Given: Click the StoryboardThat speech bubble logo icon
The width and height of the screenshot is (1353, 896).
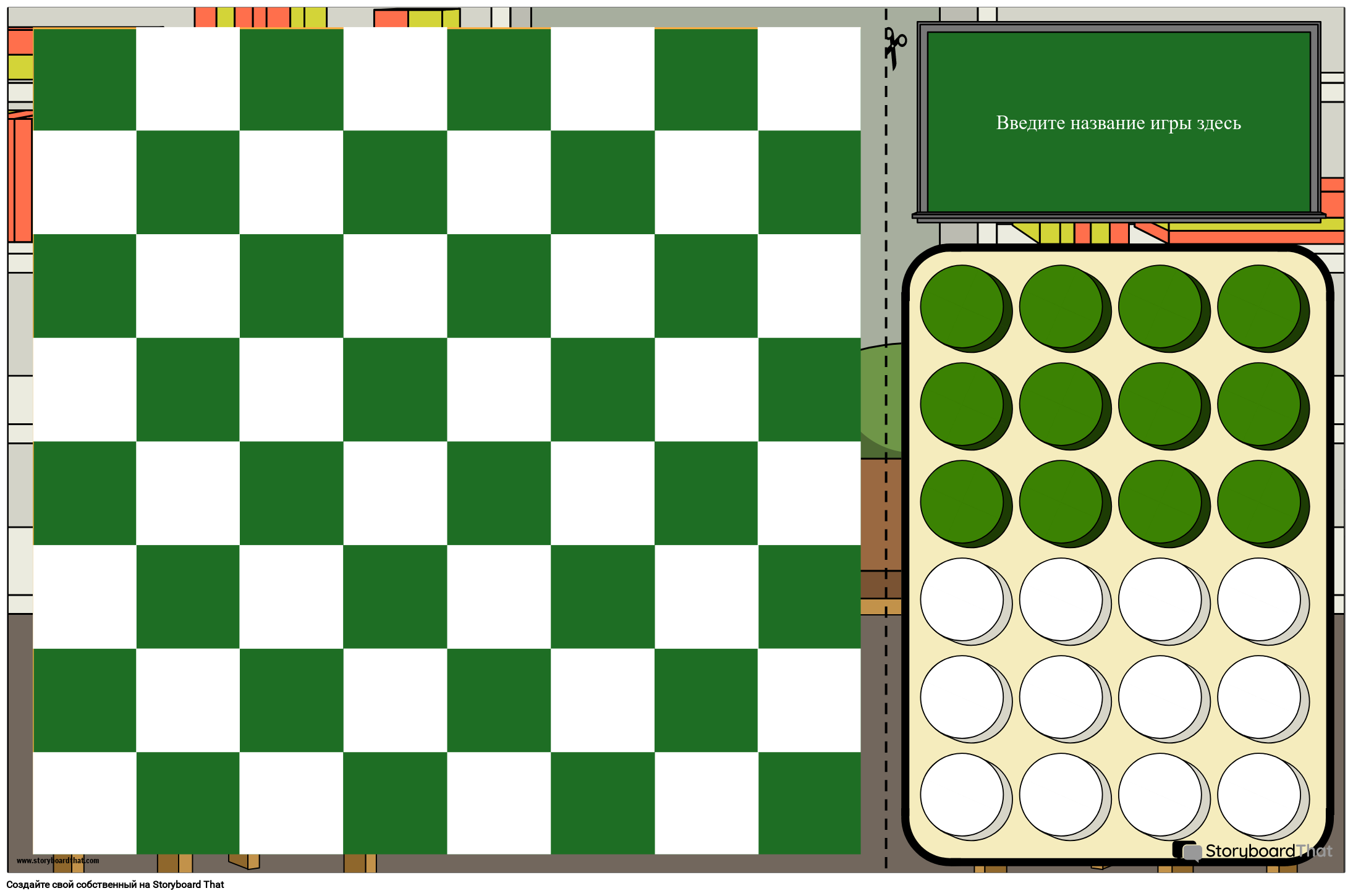Looking at the screenshot, I should pos(1186,851).
